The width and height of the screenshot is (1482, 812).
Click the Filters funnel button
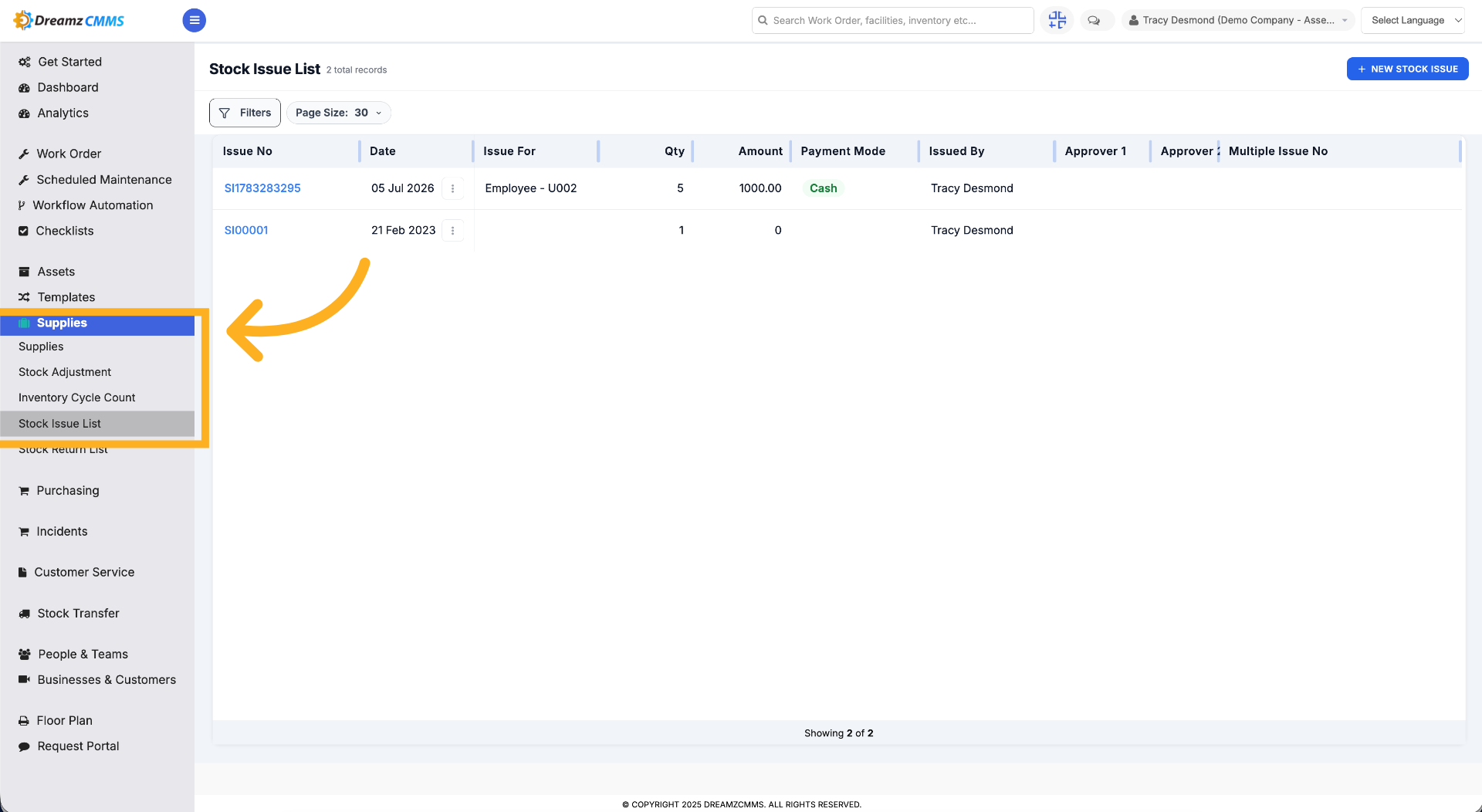(245, 113)
